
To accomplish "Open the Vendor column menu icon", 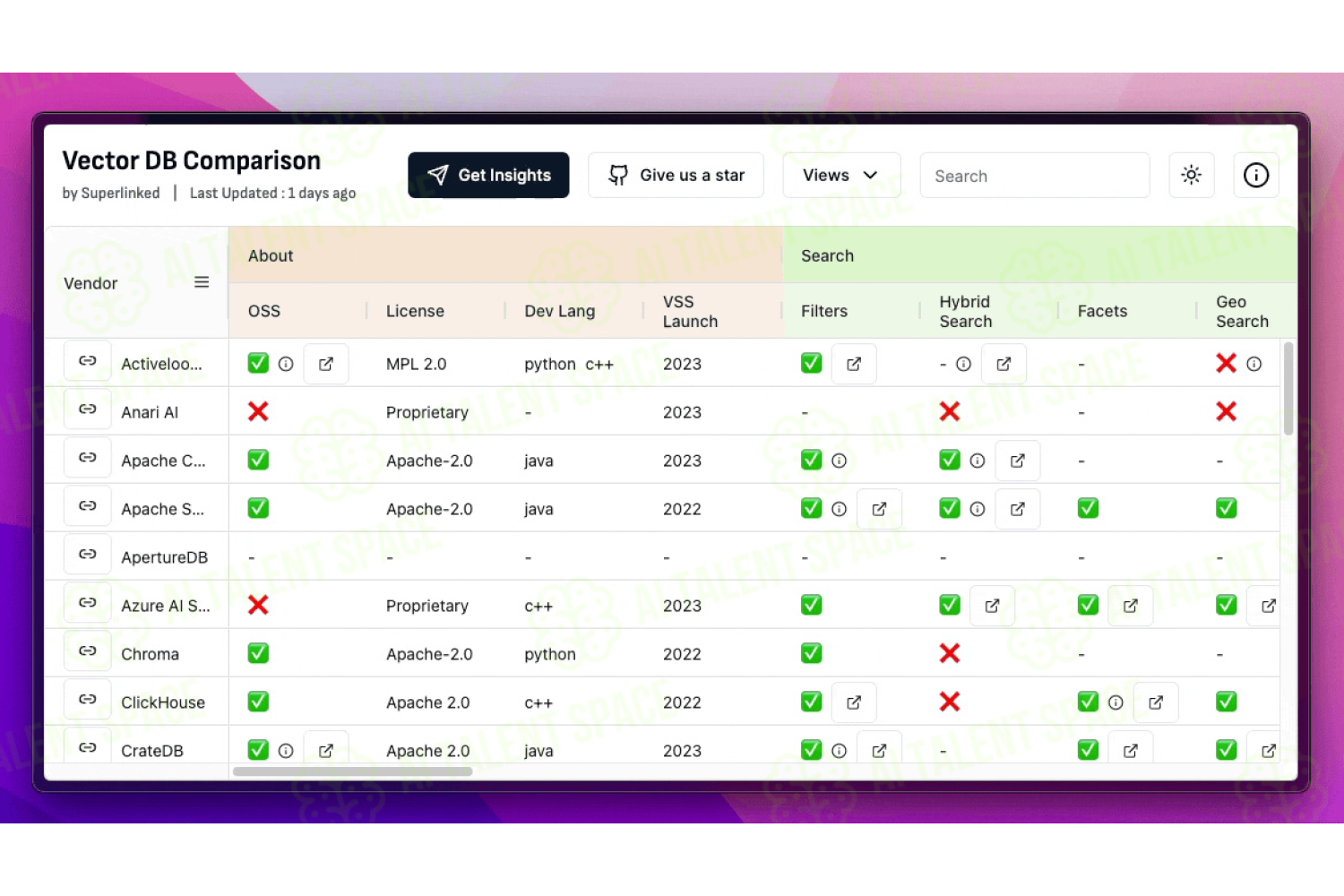I will pos(202,282).
